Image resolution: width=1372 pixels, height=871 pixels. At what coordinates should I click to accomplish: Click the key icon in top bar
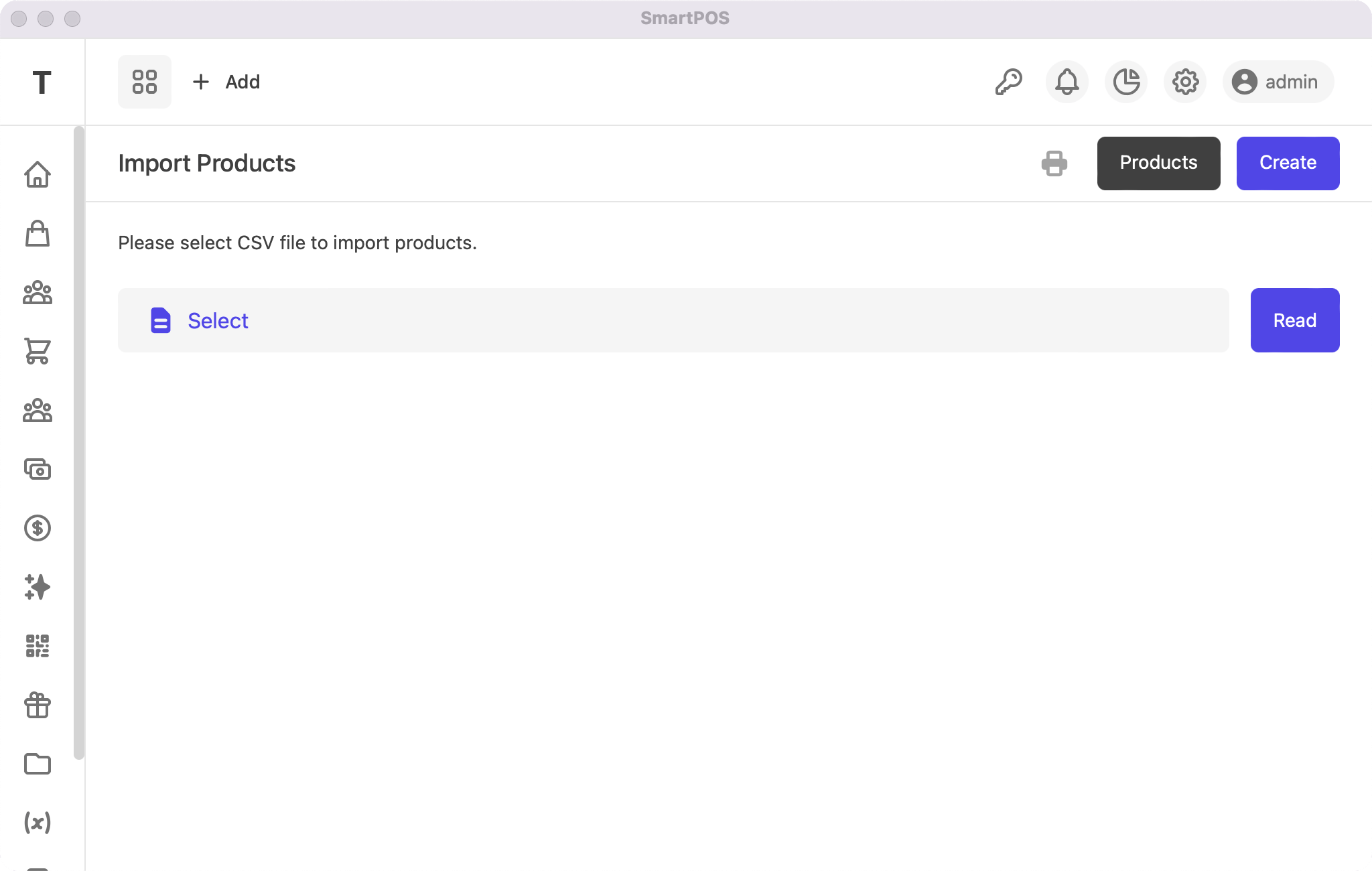point(1009,82)
